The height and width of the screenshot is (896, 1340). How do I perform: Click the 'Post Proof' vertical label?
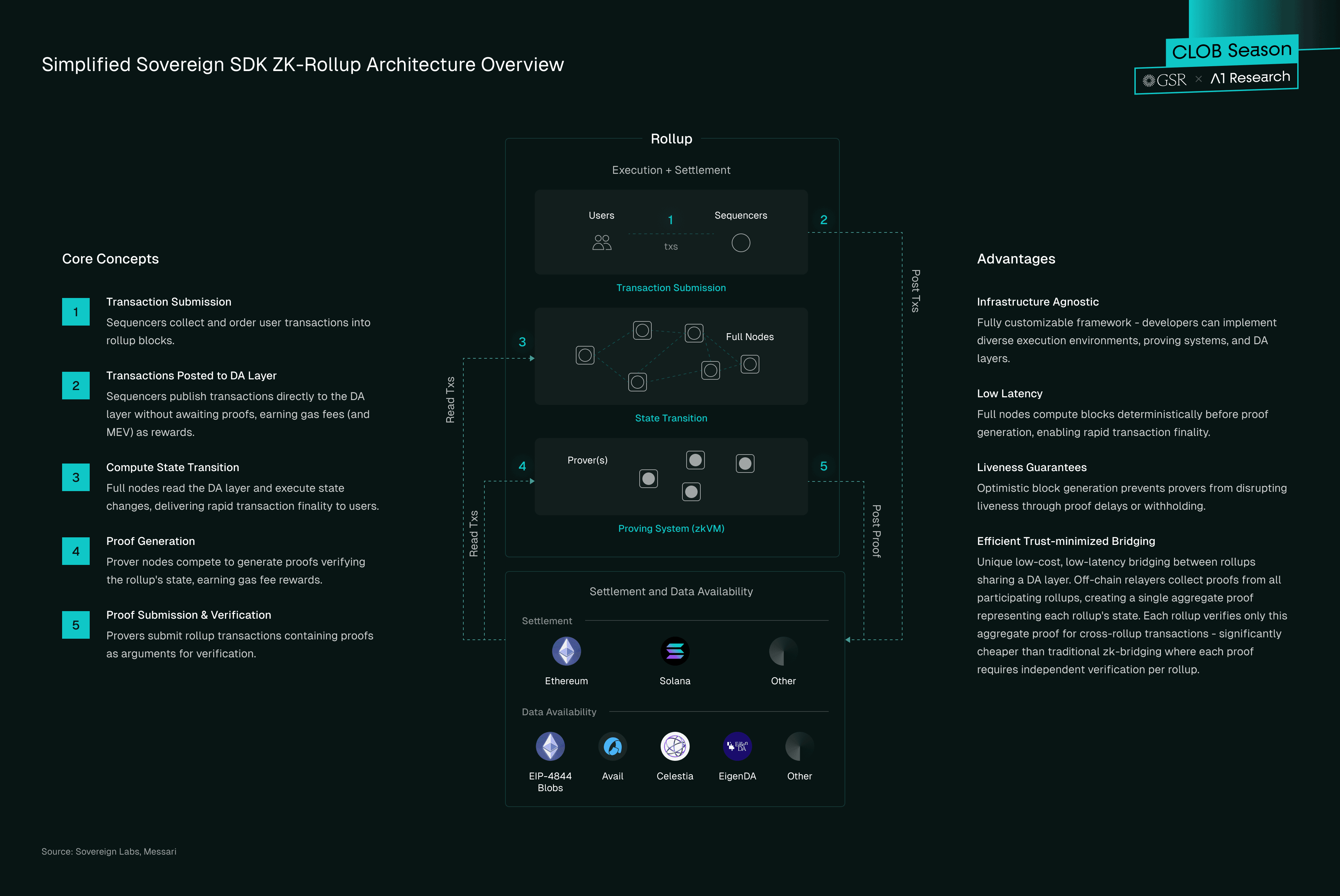[876, 531]
